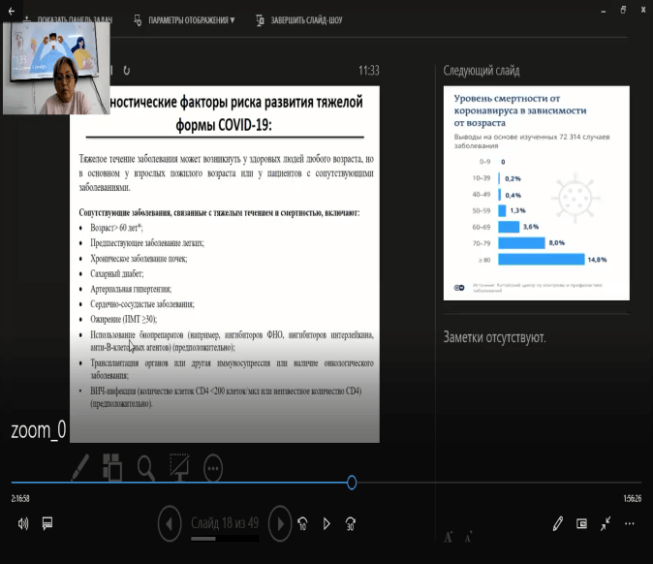653x564 pixels.
Task: Skip back 10 seconds in video
Action: [x=303, y=523]
